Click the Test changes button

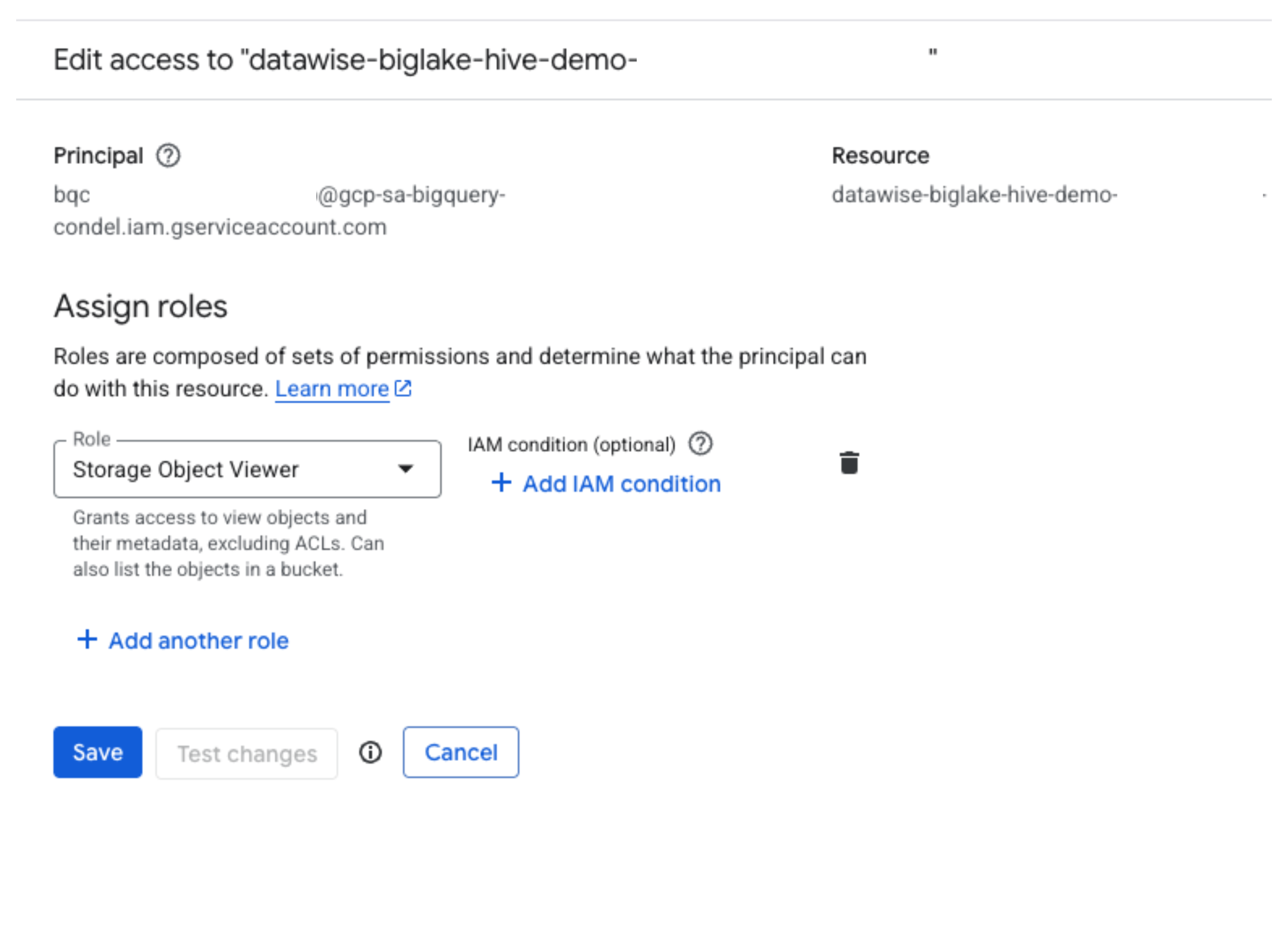click(x=246, y=754)
